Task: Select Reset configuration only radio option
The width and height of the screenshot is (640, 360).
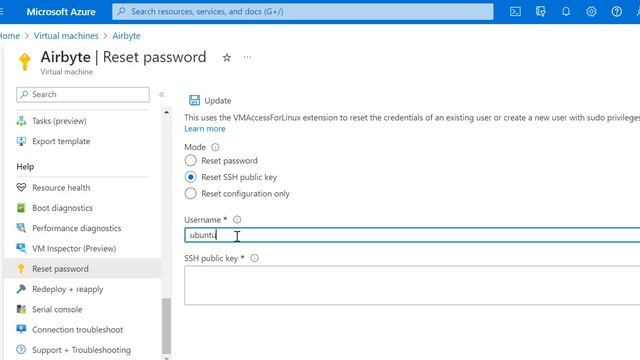Action: (x=190, y=193)
